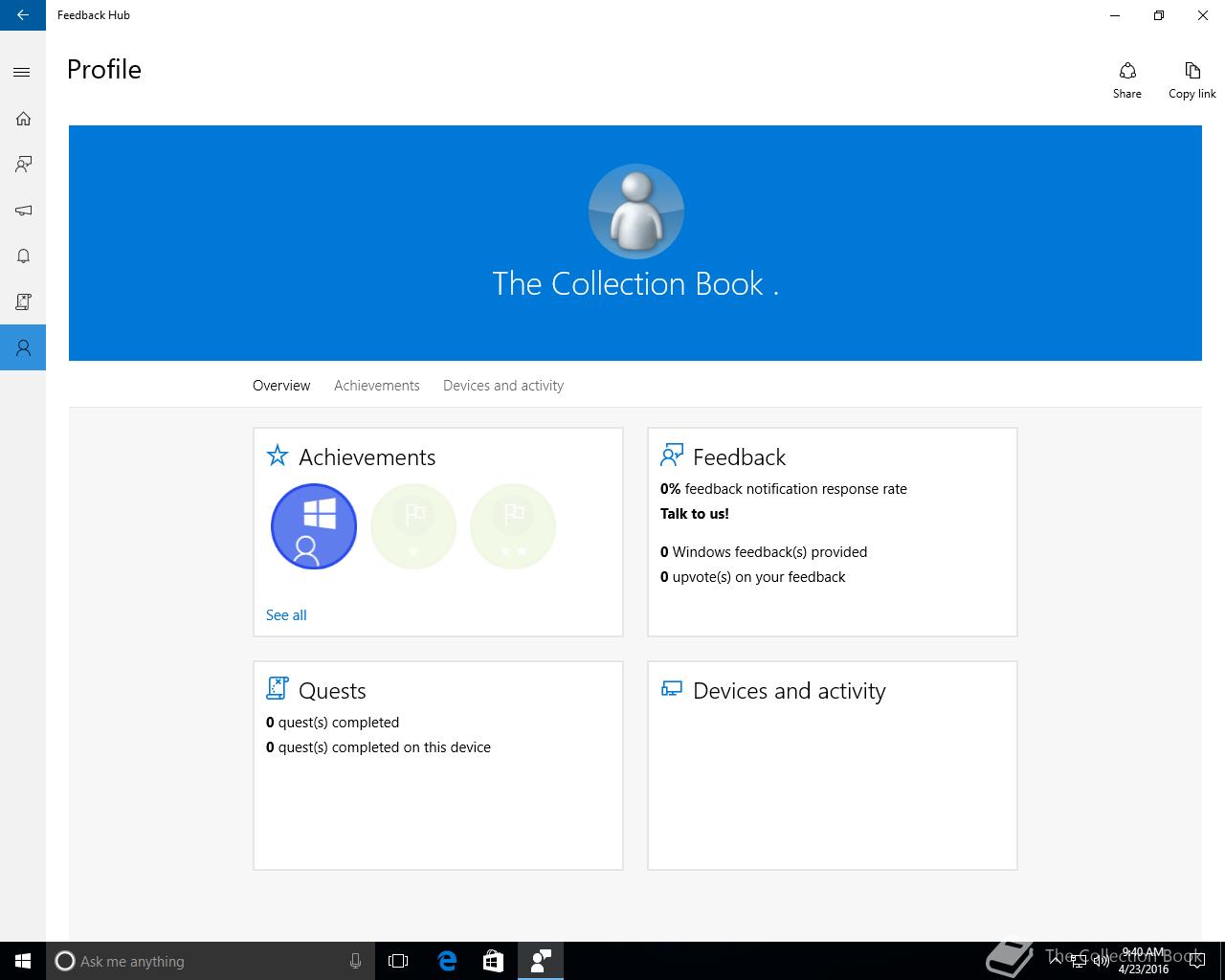Click the Achievements star icon
1225x980 pixels.
278,456
